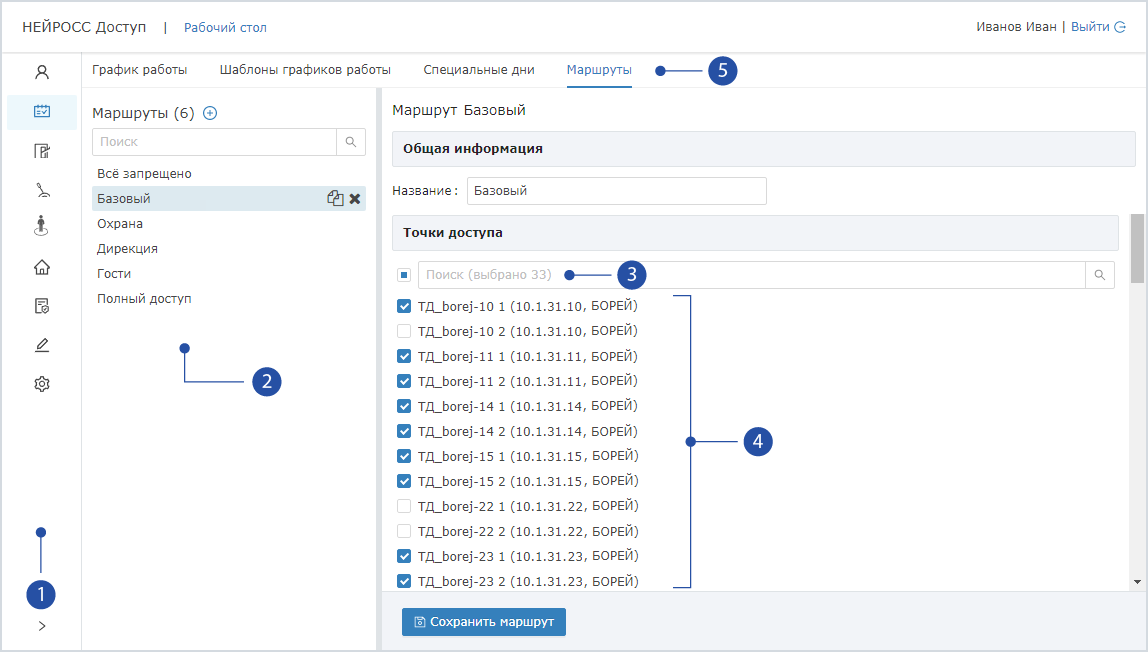
Task: Collapse the Общая информация section header
Action: [763, 148]
